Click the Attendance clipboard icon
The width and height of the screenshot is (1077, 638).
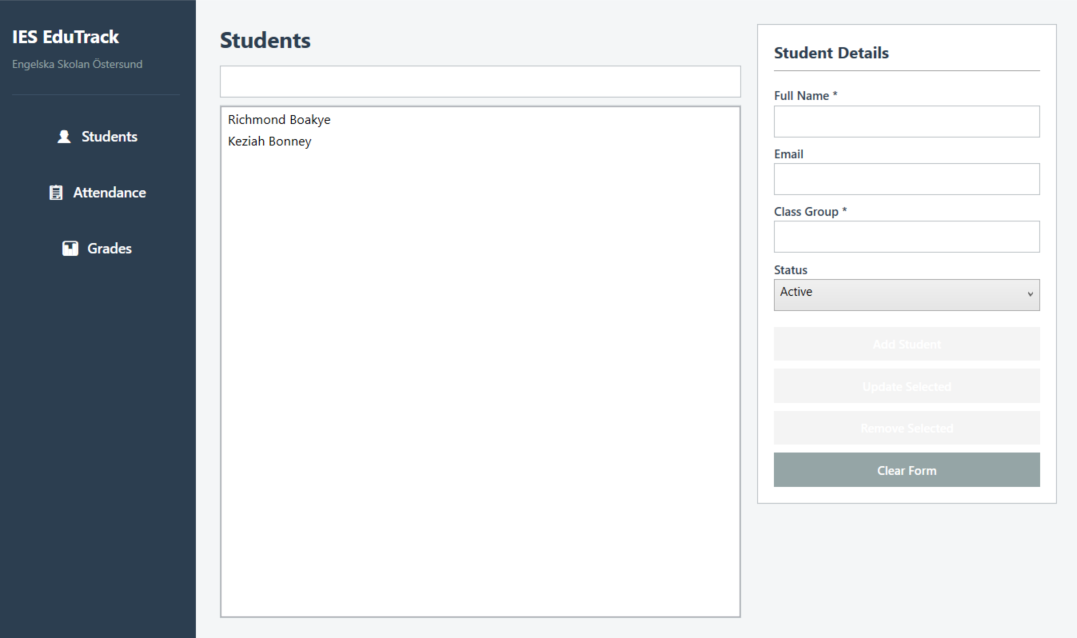[56, 193]
